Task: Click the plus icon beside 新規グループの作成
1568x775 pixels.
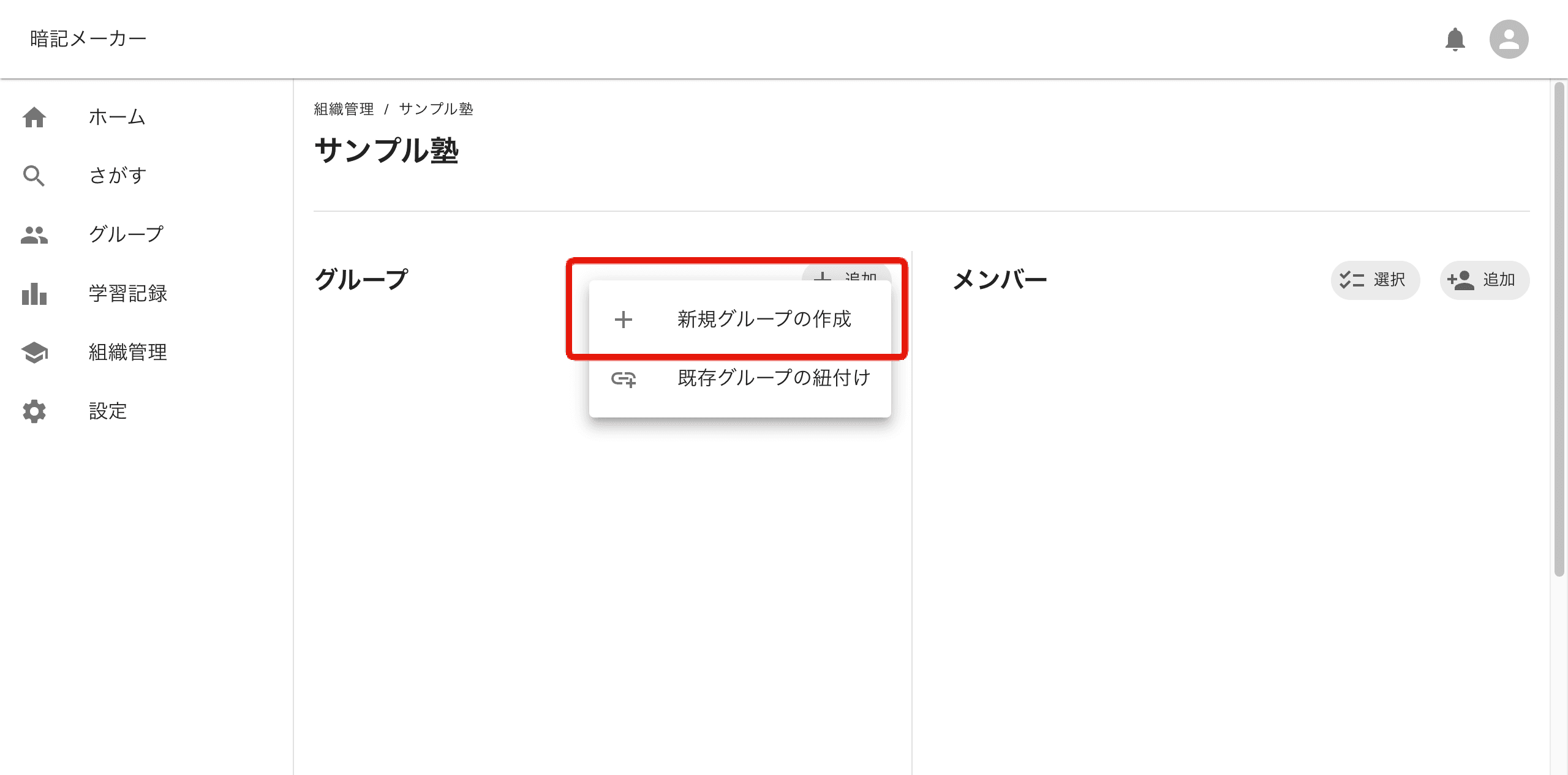Action: [x=624, y=320]
